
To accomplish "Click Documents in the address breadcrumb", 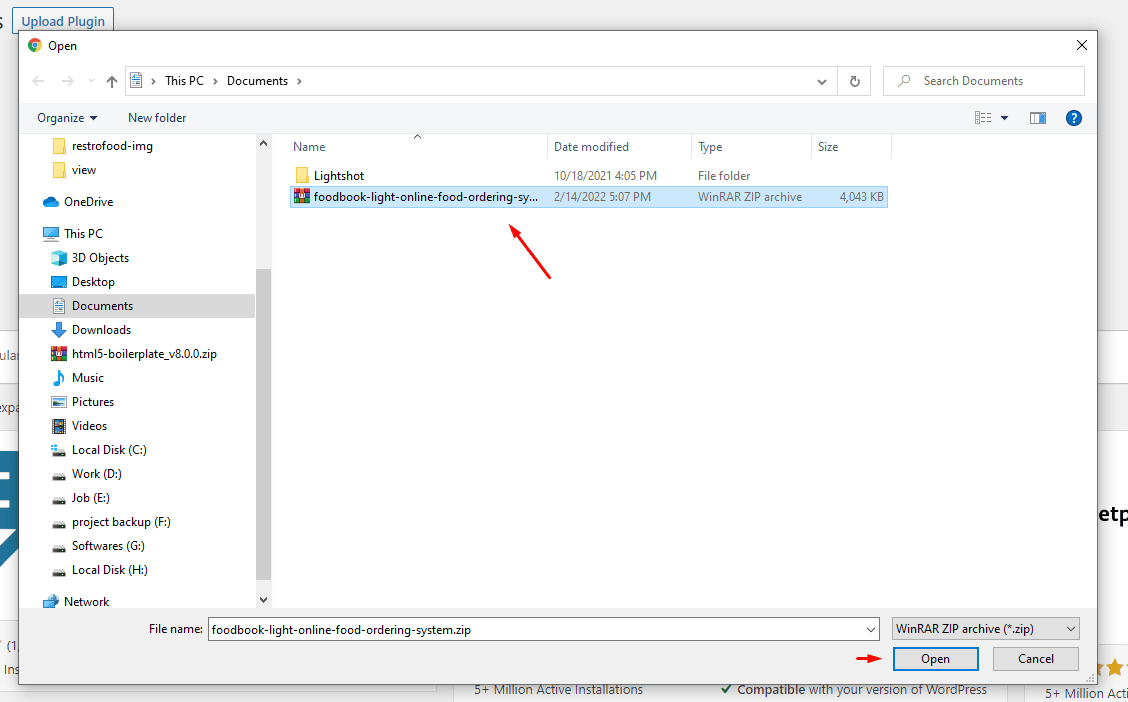I will [x=257, y=81].
